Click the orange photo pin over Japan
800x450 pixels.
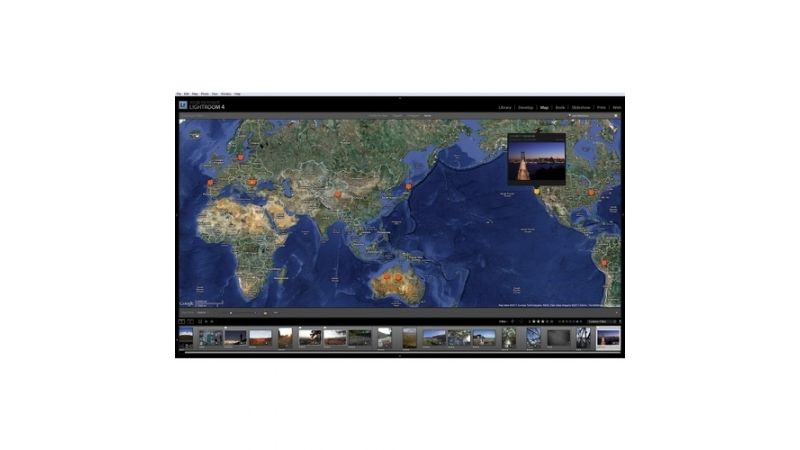[408, 186]
